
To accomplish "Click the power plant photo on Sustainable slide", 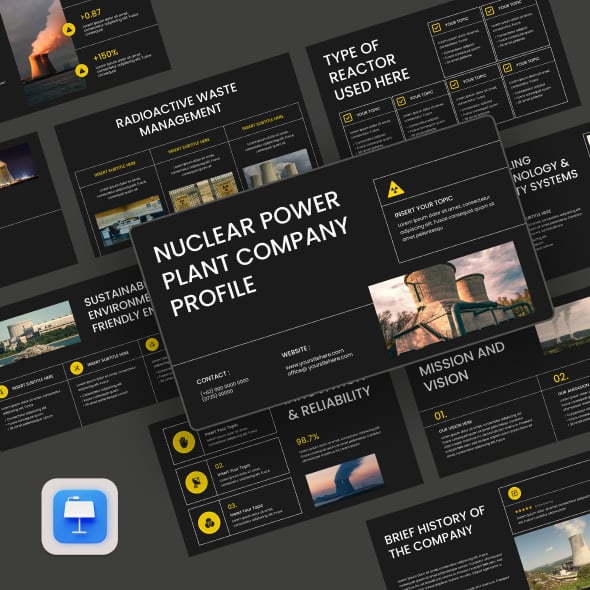I will tap(40, 333).
